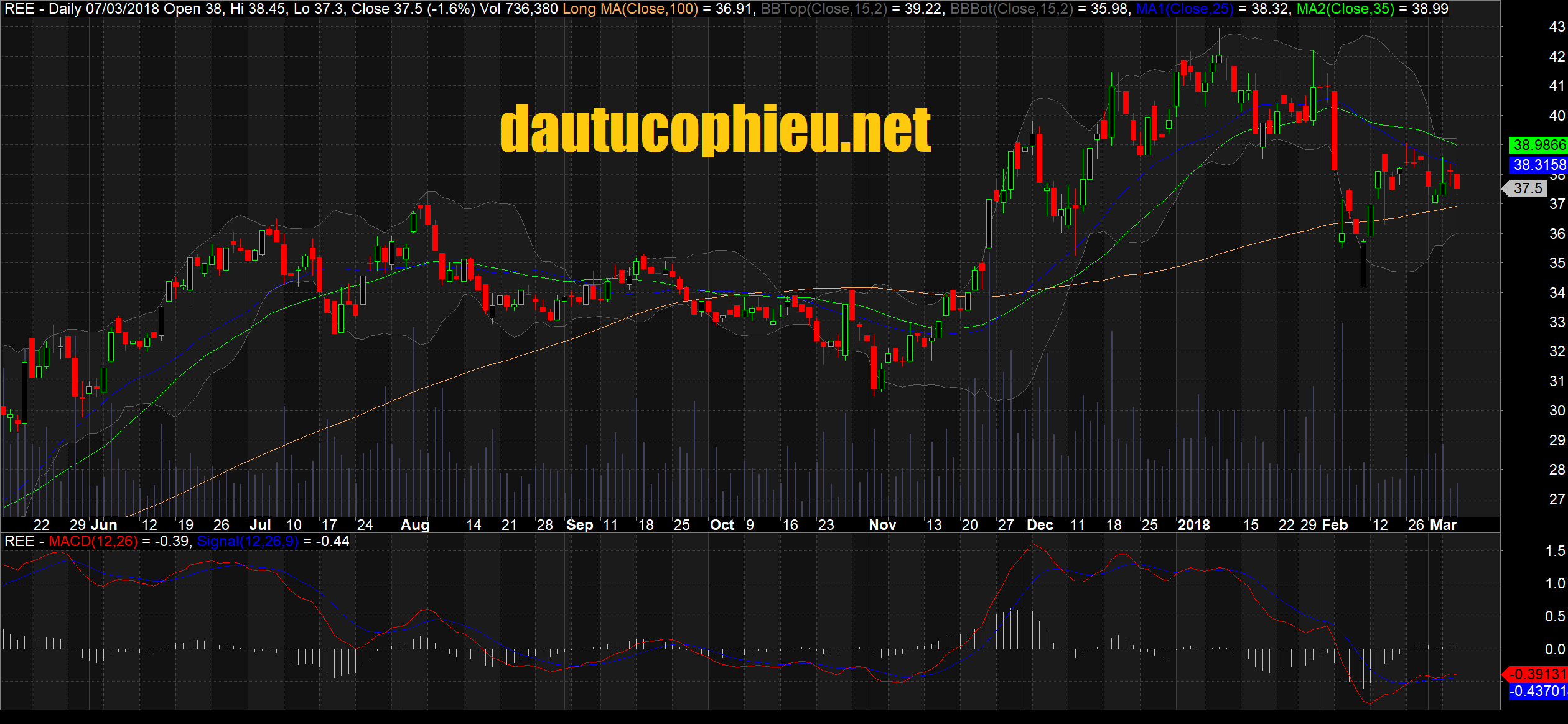The image size is (1568, 724).
Task: Click the Mar label on date axis
Action: tap(1443, 525)
